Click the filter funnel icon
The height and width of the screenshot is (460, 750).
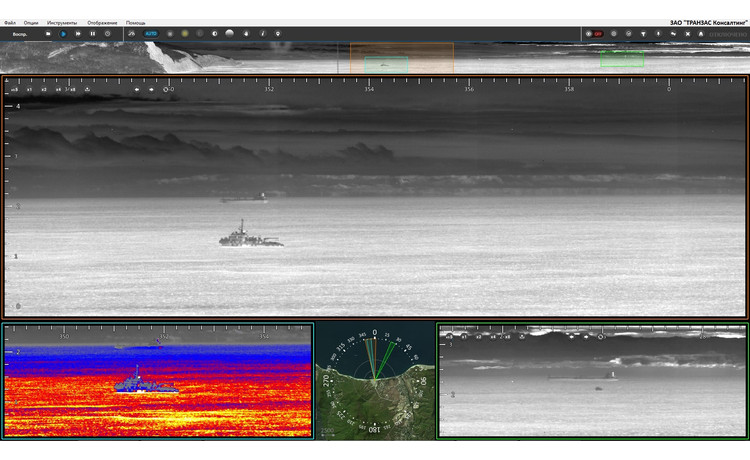(x=643, y=33)
